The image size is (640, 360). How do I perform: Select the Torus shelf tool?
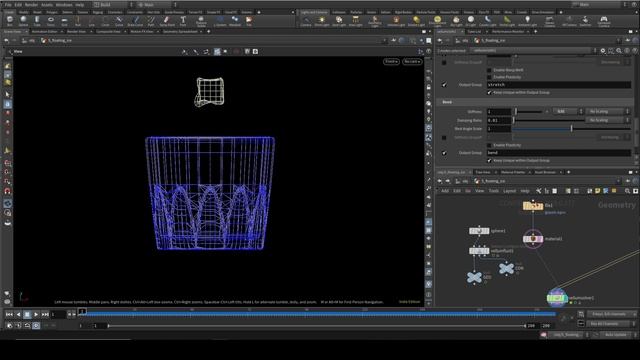(51, 21)
